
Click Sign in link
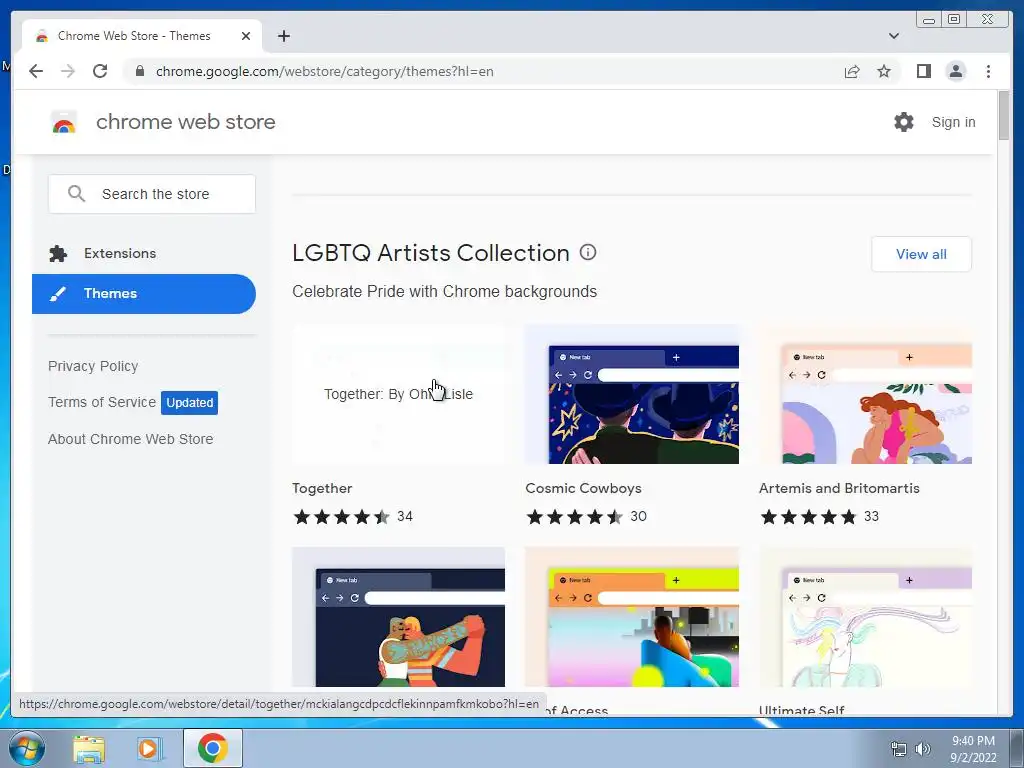coord(953,122)
